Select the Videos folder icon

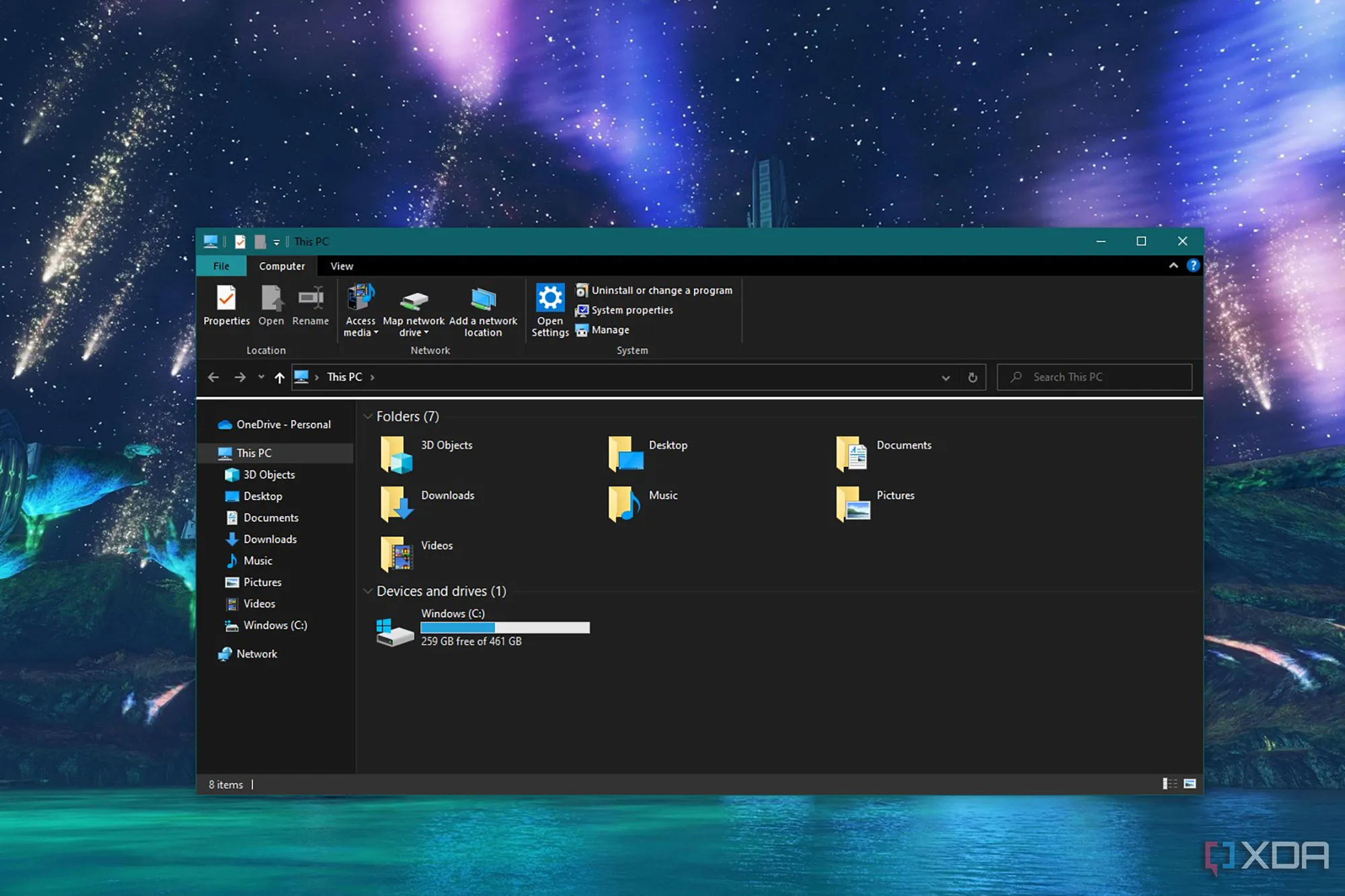tap(396, 554)
